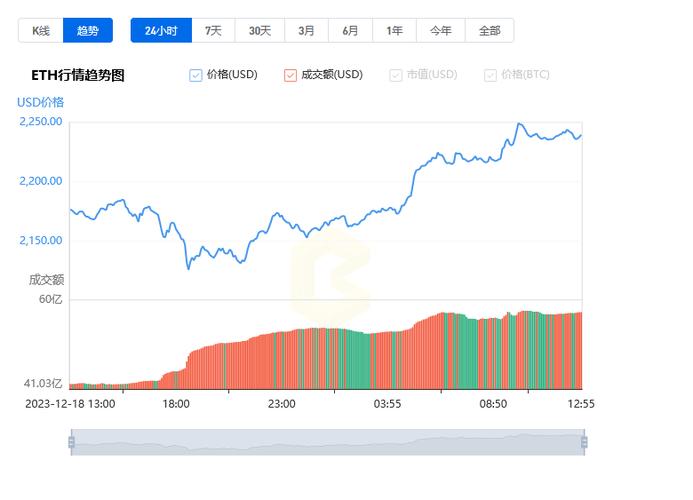Select the 3月 time range
693x500 pixels.
coord(306,30)
